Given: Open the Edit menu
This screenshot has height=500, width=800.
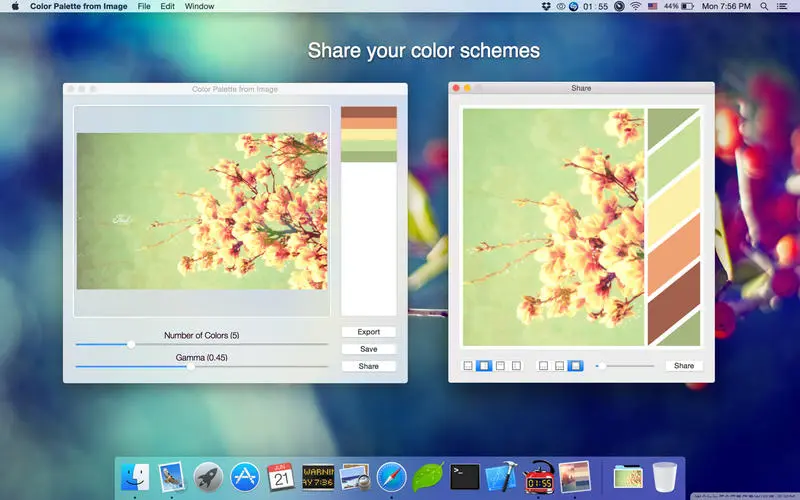Looking at the screenshot, I should (167, 6).
